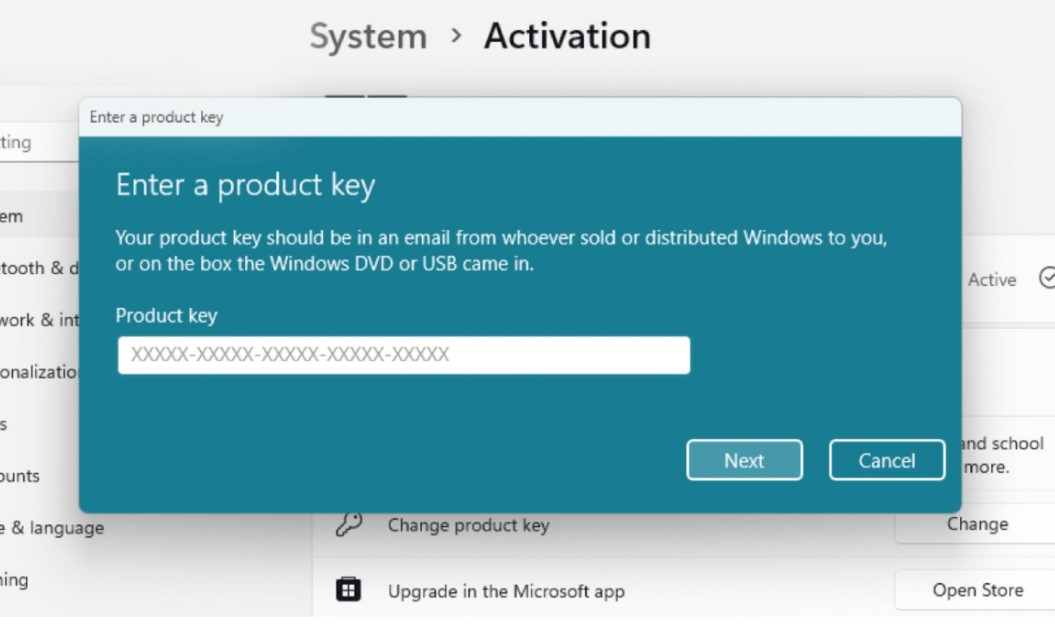Select Next in the product key dialog
Screen dimensions: 1055x641
(x=744, y=460)
